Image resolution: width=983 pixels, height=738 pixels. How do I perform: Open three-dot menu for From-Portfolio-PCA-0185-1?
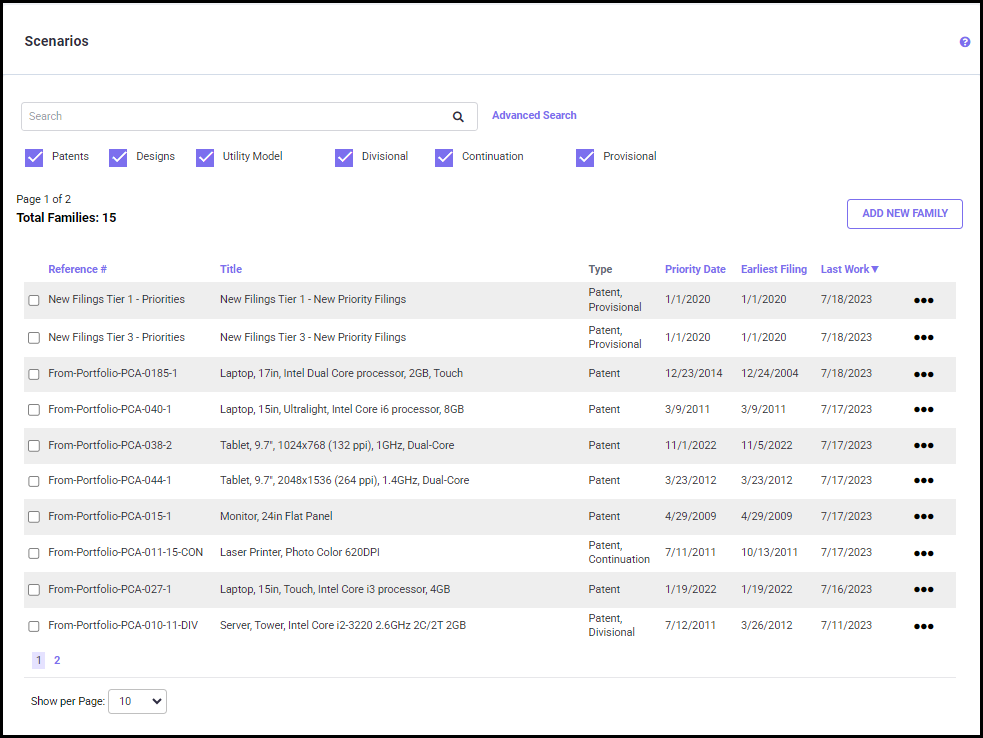tap(923, 374)
